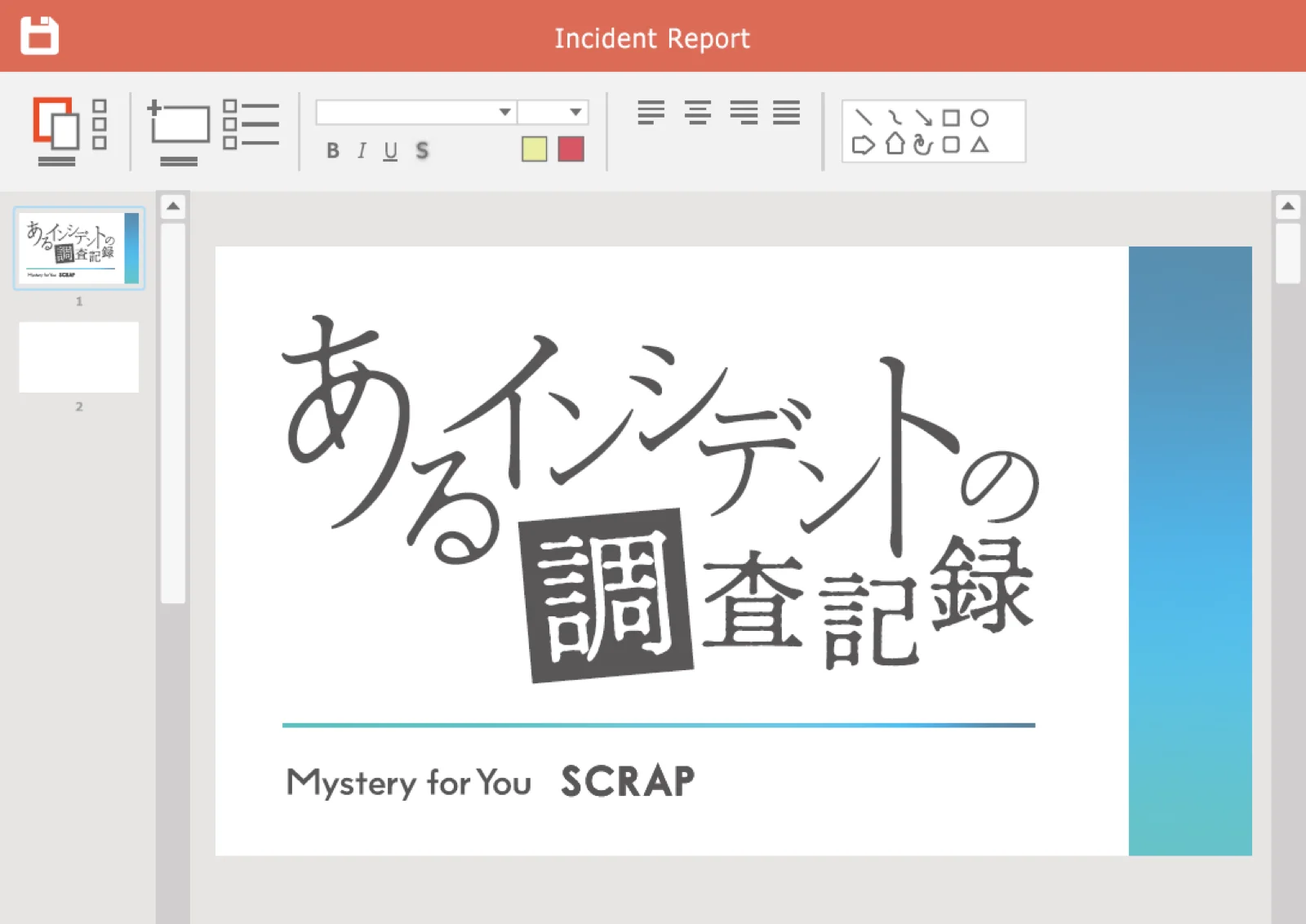Select blank slide 2 thumbnail

[x=79, y=357]
